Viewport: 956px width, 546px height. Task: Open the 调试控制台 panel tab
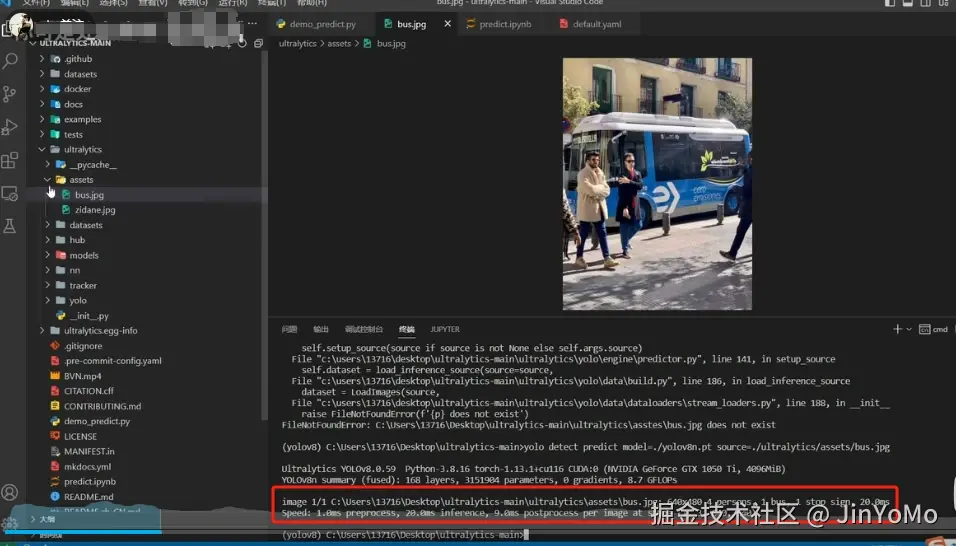(364, 329)
